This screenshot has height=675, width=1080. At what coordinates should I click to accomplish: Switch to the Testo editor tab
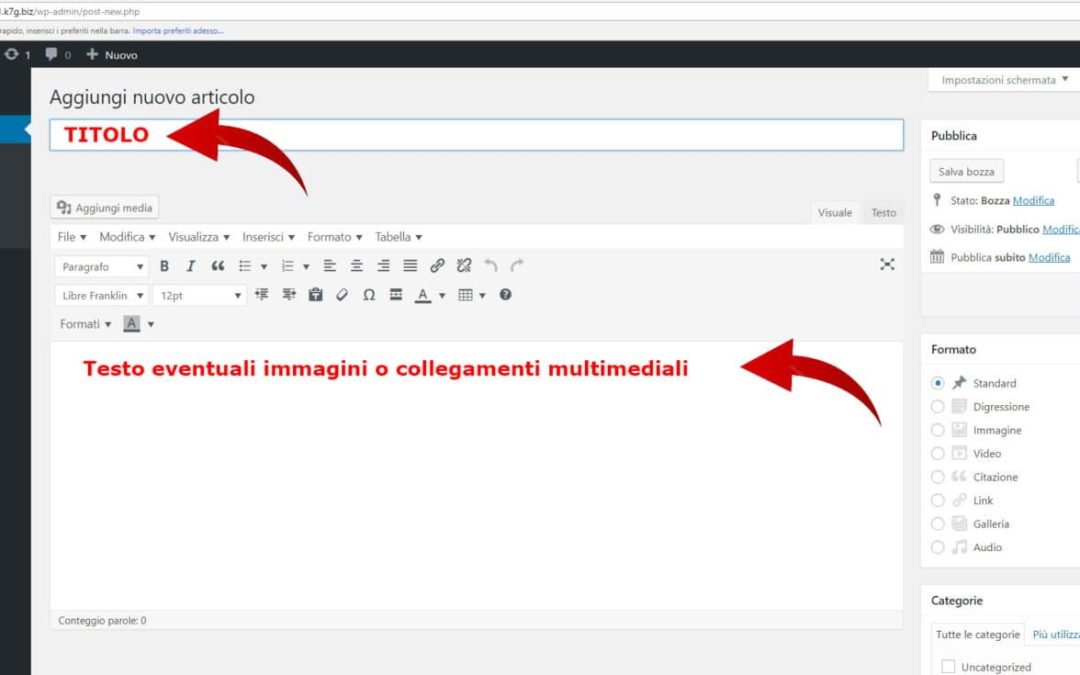[x=883, y=213]
